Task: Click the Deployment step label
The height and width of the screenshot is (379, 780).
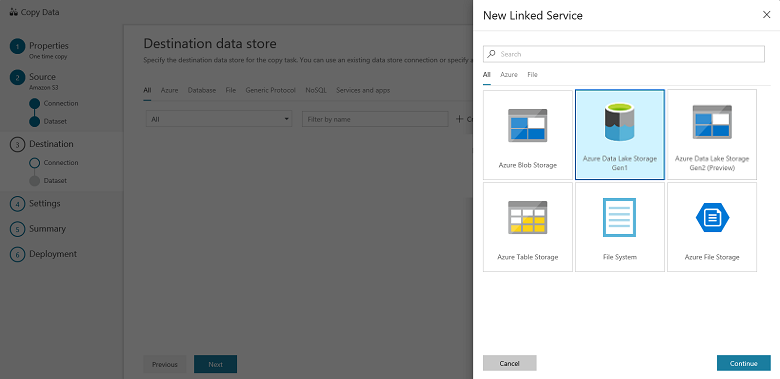Action: click(x=53, y=254)
